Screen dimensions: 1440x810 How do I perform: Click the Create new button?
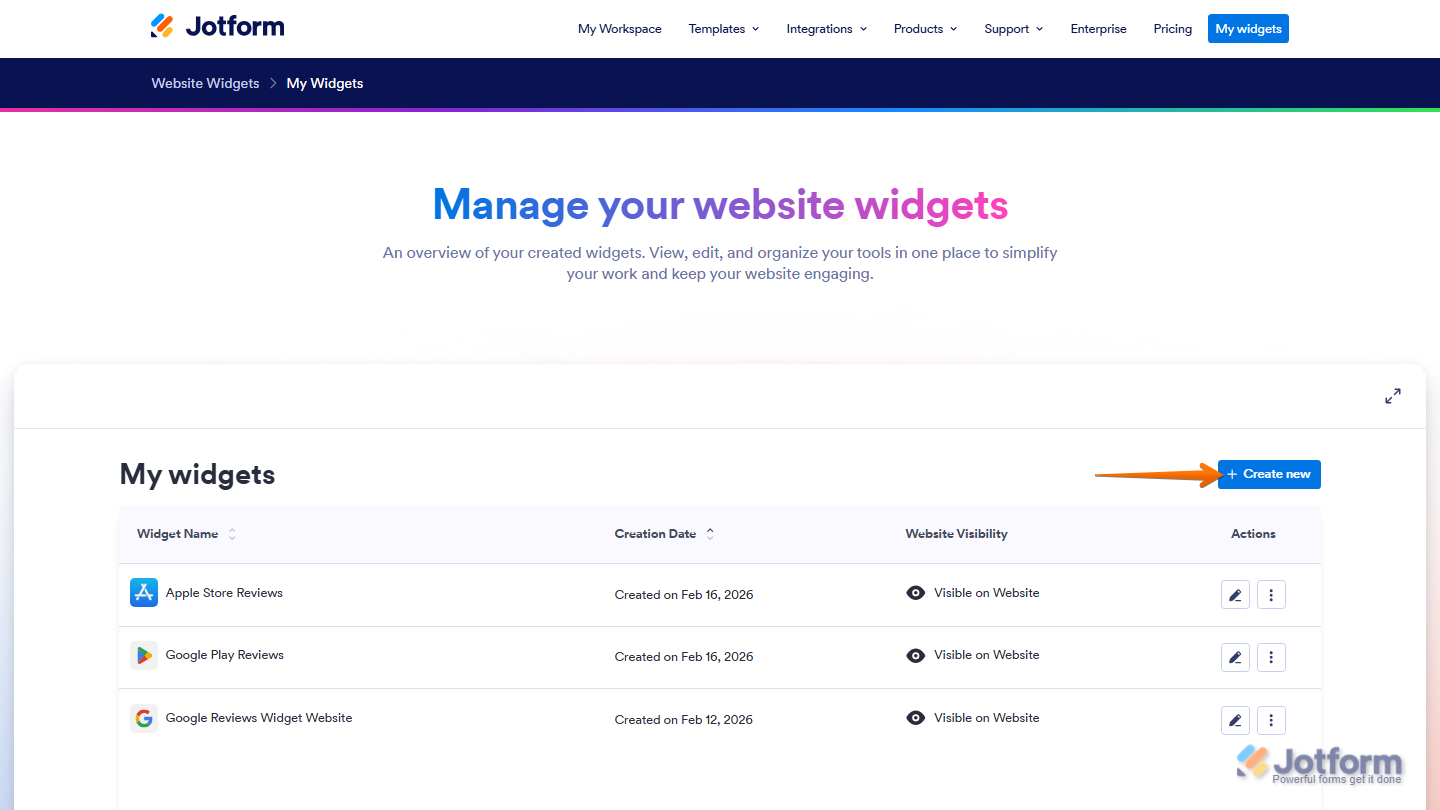[1268, 474]
